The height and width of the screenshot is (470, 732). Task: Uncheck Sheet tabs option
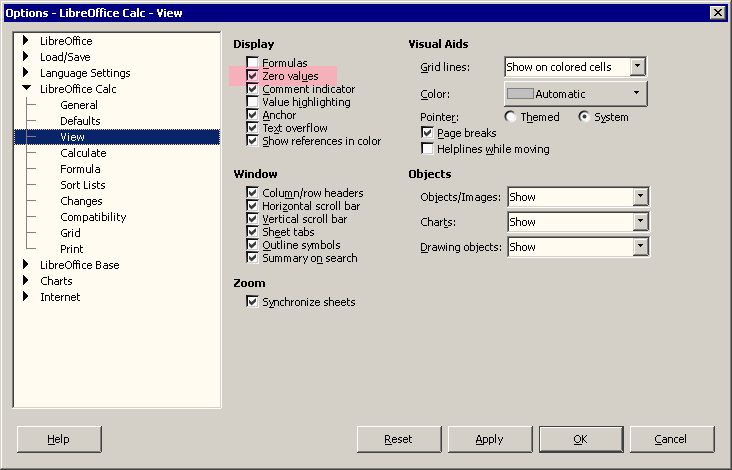click(253, 232)
